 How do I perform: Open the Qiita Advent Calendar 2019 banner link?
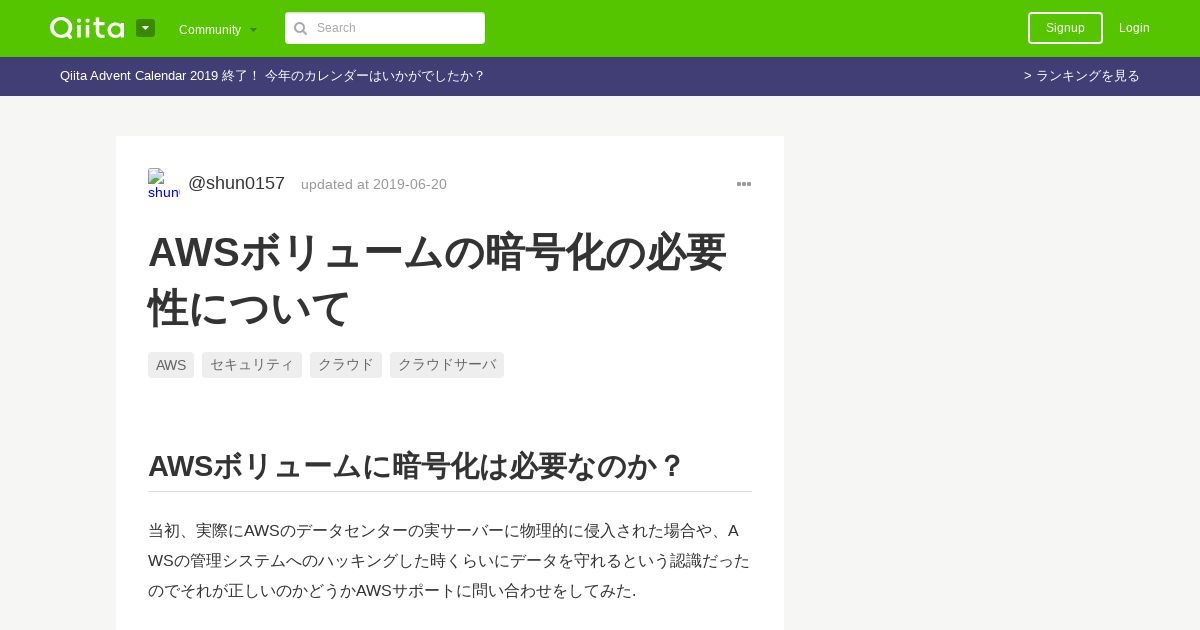[x=272, y=76]
